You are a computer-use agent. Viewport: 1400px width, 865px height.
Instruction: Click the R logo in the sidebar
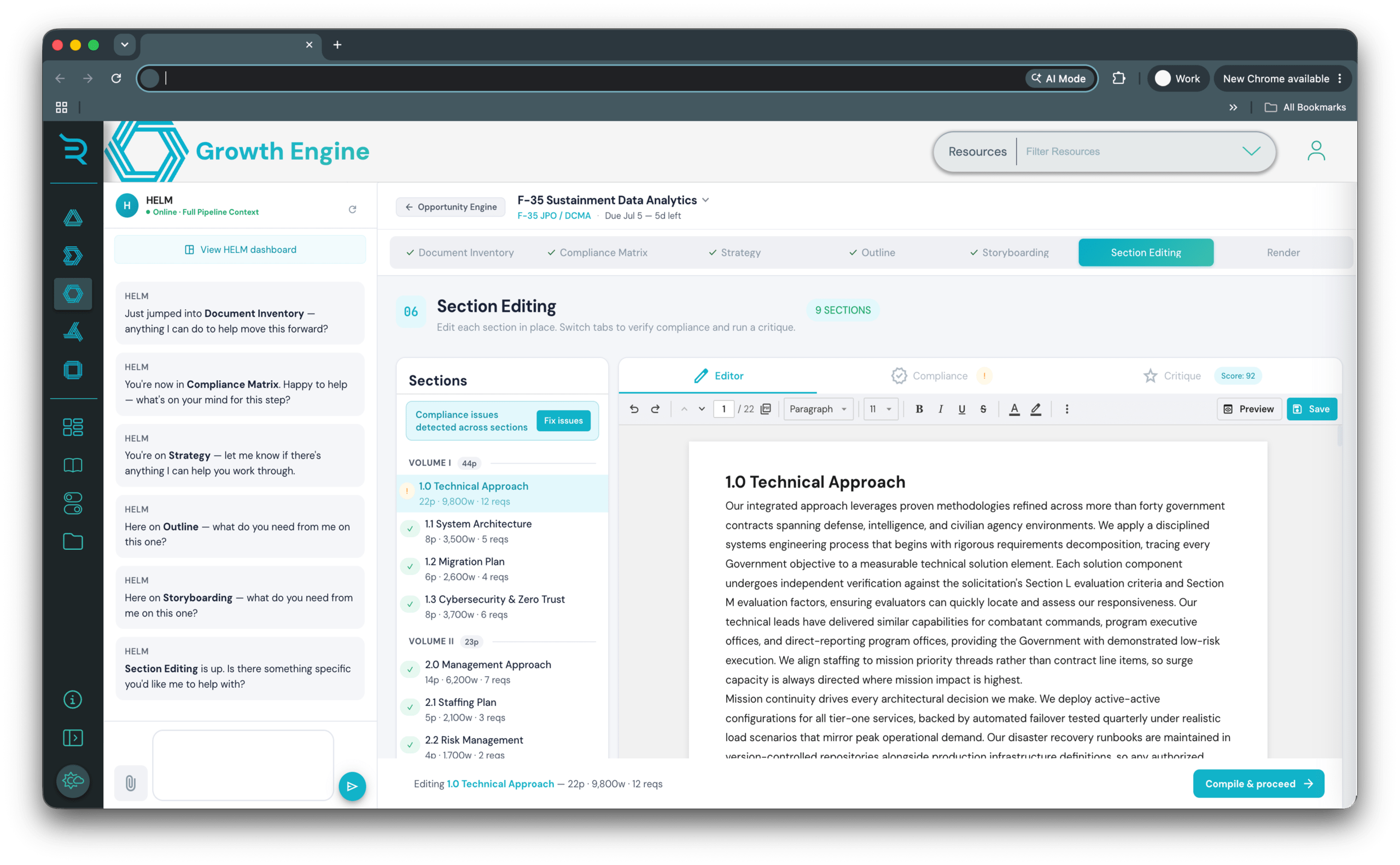(73, 149)
